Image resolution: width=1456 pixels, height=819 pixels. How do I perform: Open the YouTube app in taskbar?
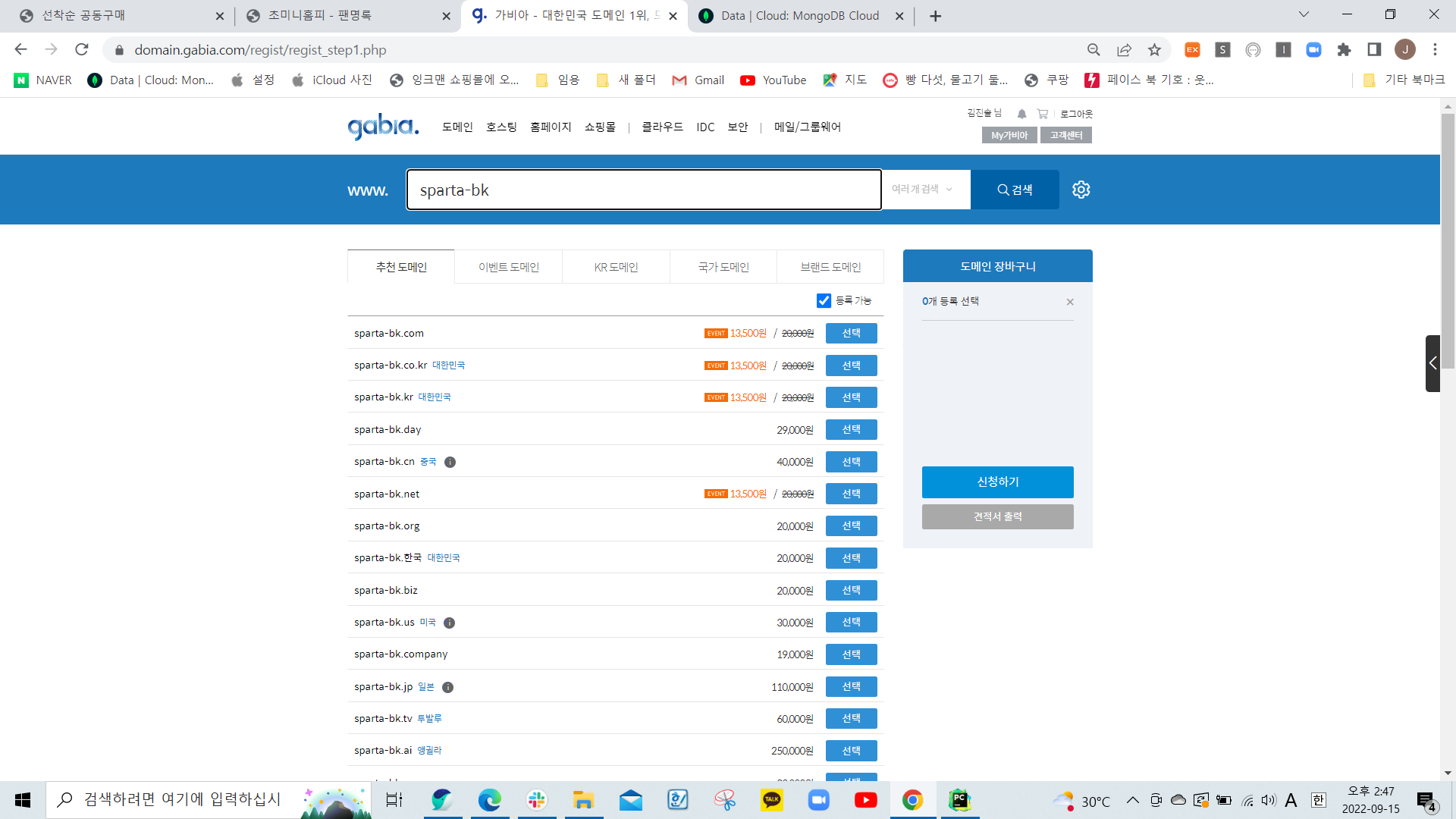click(x=865, y=800)
